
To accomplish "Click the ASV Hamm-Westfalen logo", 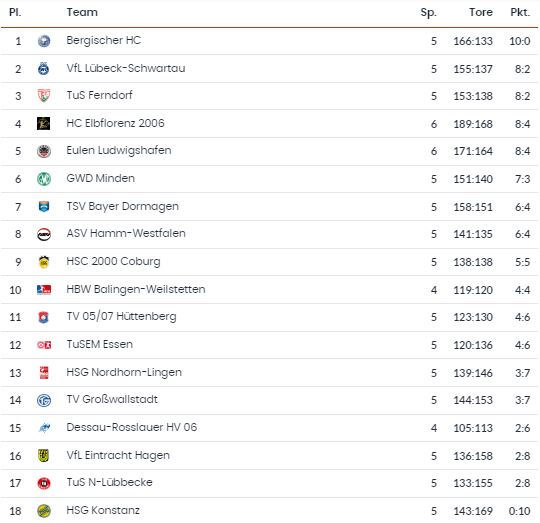I will pyautogui.click(x=44, y=234).
